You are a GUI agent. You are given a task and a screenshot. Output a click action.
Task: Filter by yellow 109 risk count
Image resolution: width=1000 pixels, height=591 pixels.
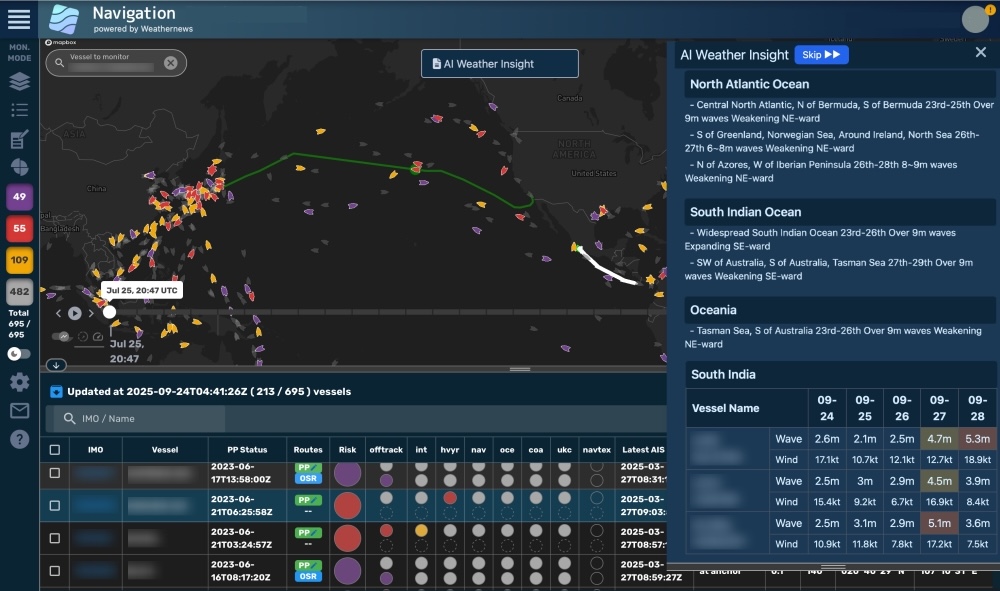click(19, 261)
